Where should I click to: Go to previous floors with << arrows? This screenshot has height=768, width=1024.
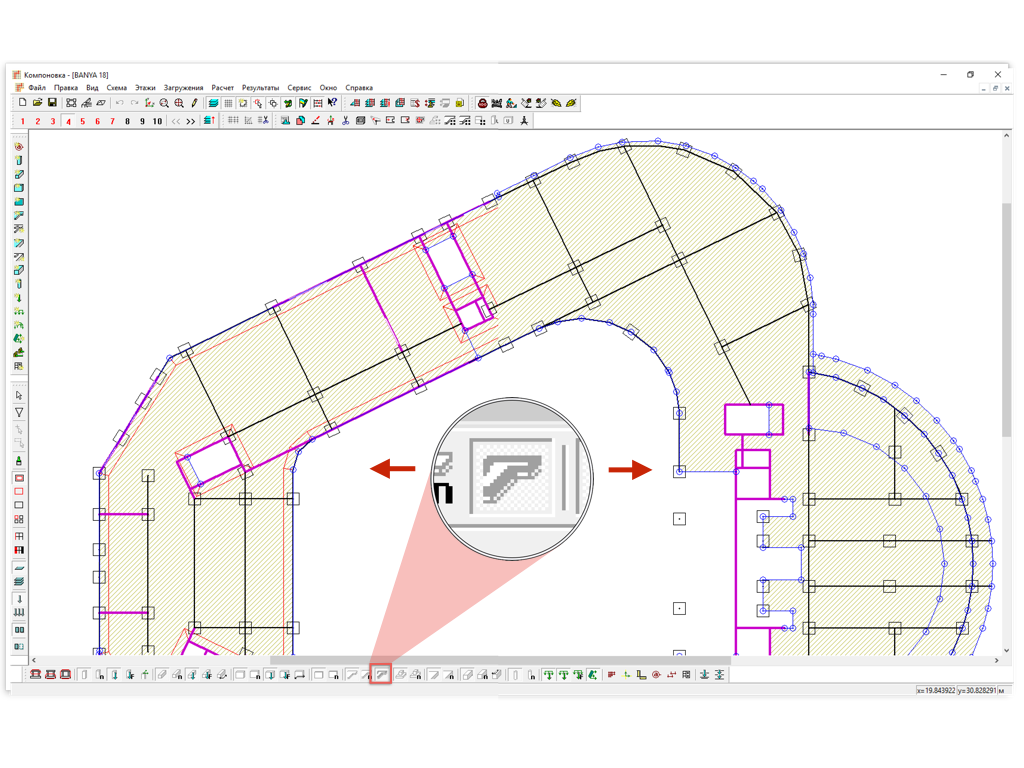(175, 121)
